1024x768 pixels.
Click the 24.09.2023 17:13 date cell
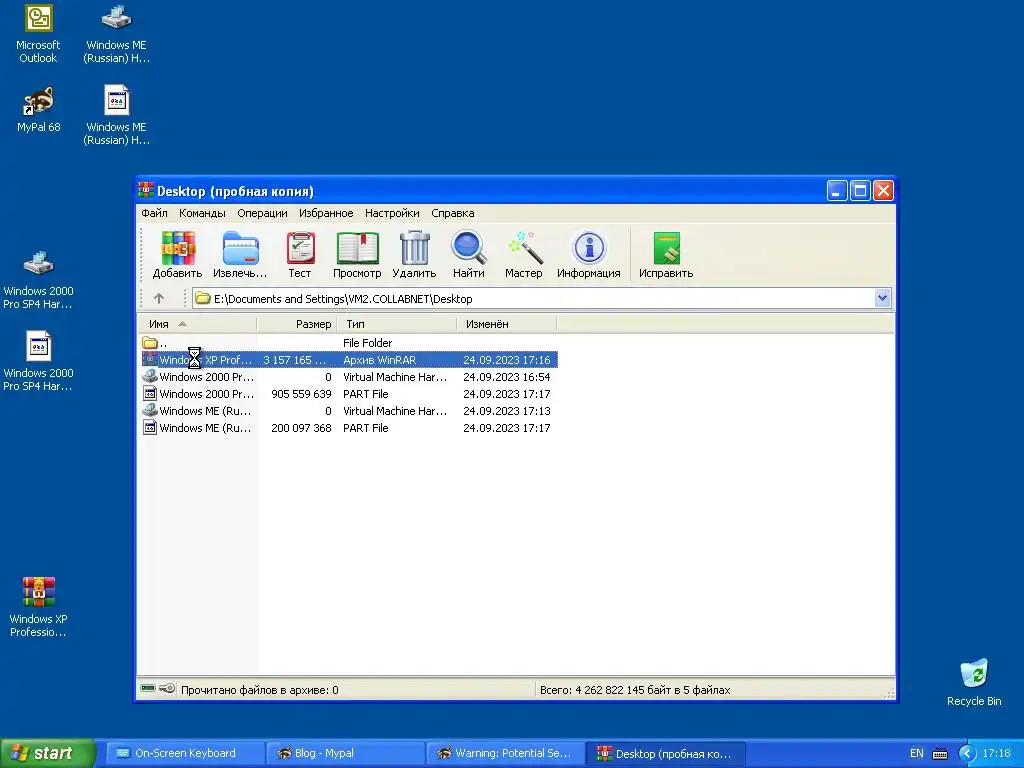pos(507,411)
